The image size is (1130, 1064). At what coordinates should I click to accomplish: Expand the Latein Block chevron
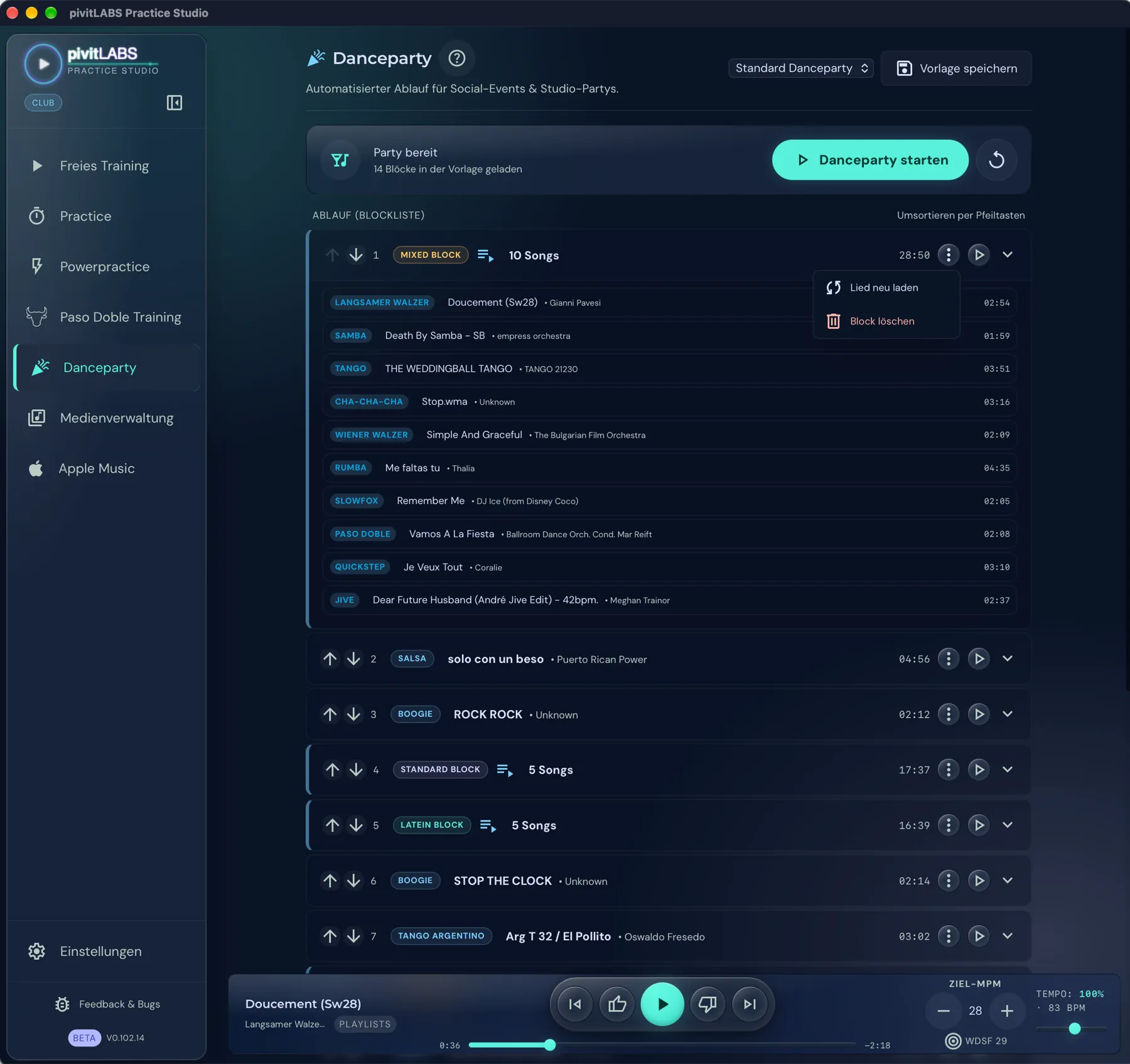[x=1008, y=825]
